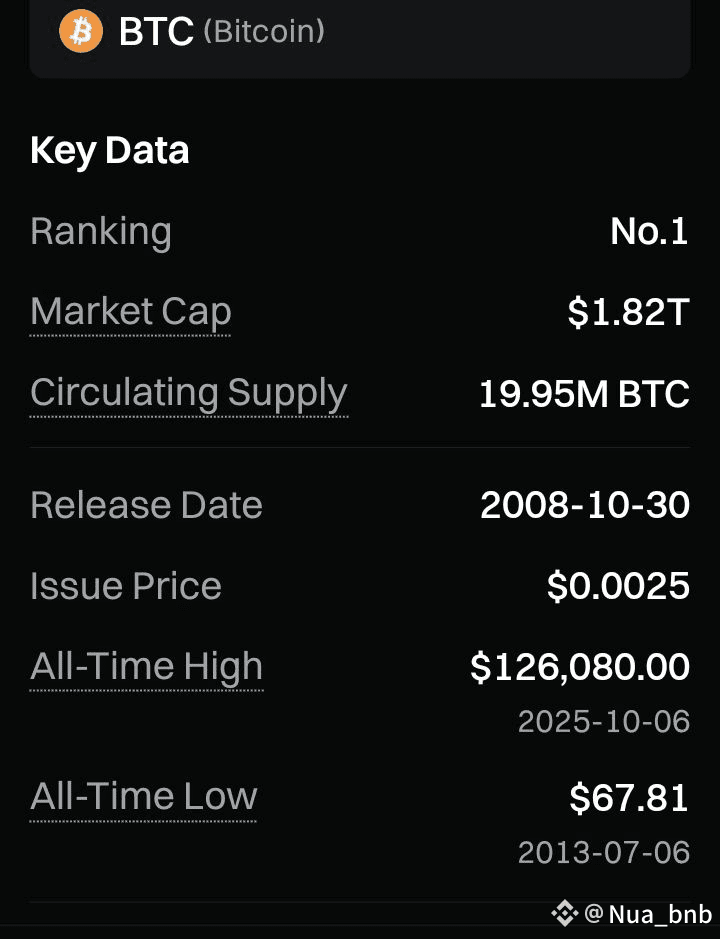This screenshot has height=939, width=720.
Task: Open the Market Cap term explanation
Action: pos(130,312)
